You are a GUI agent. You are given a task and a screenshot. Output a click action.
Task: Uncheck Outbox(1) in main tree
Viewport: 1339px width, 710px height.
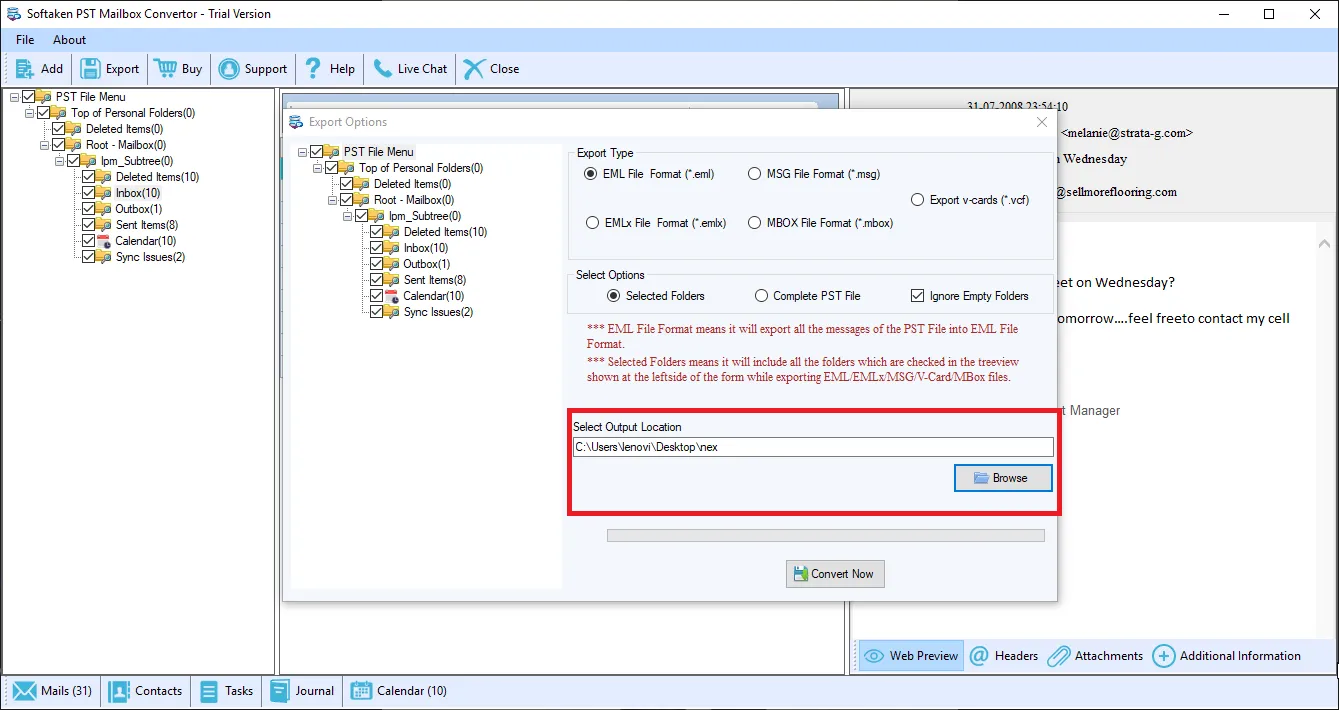(x=88, y=209)
